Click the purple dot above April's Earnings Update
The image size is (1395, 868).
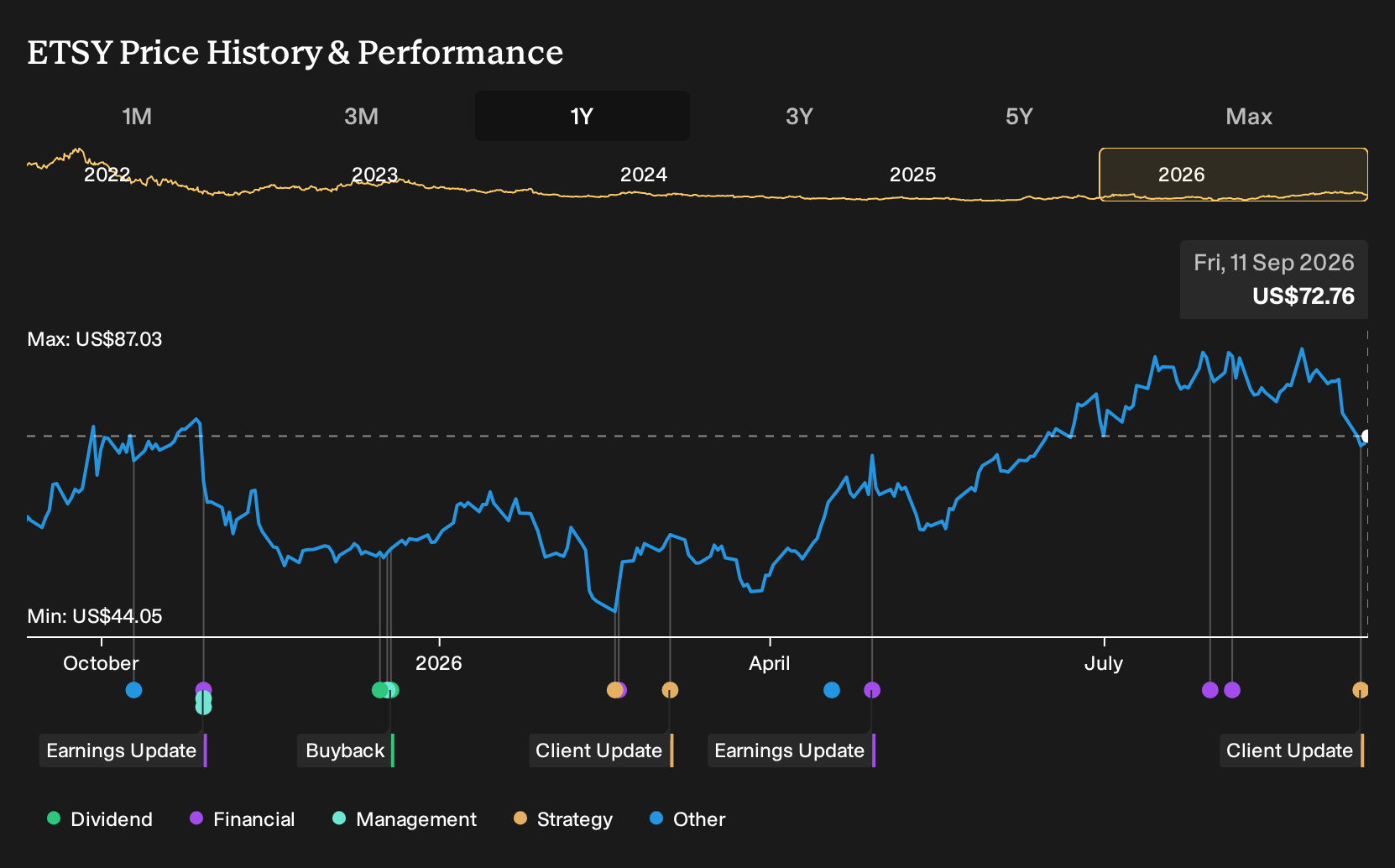coord(872,690)
